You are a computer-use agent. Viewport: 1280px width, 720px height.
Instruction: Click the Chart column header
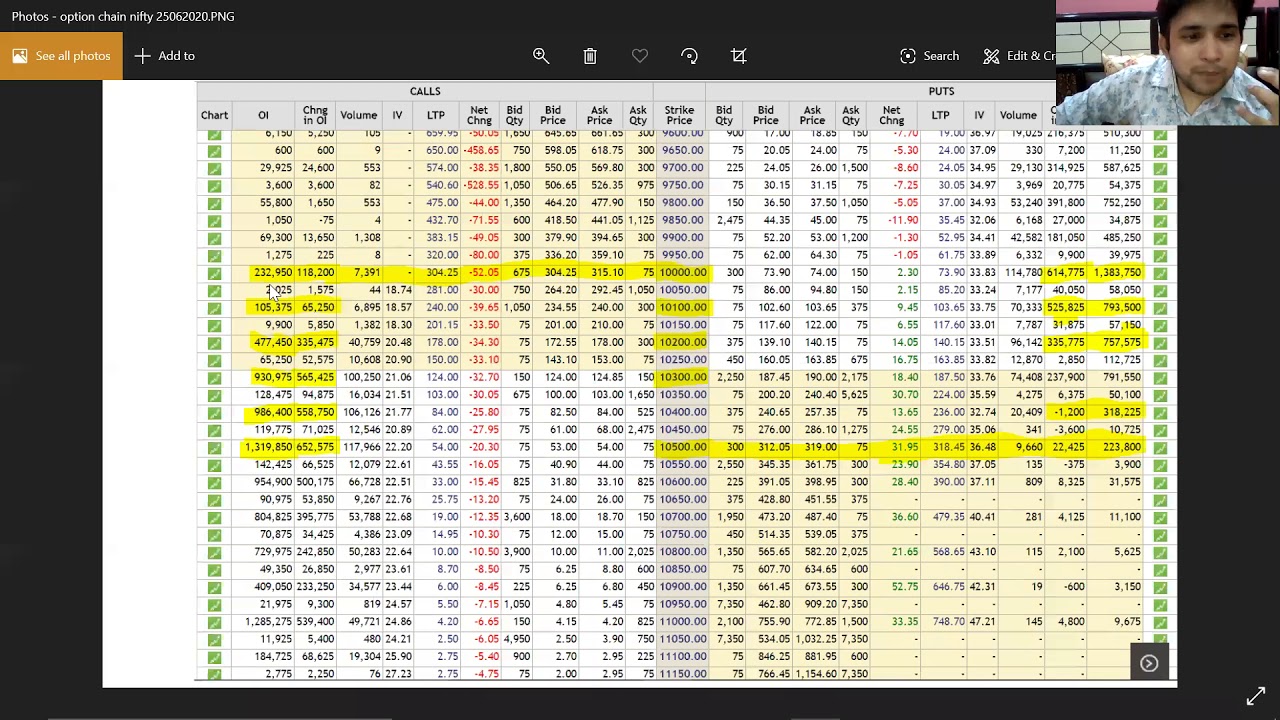(x=214, y=115)
